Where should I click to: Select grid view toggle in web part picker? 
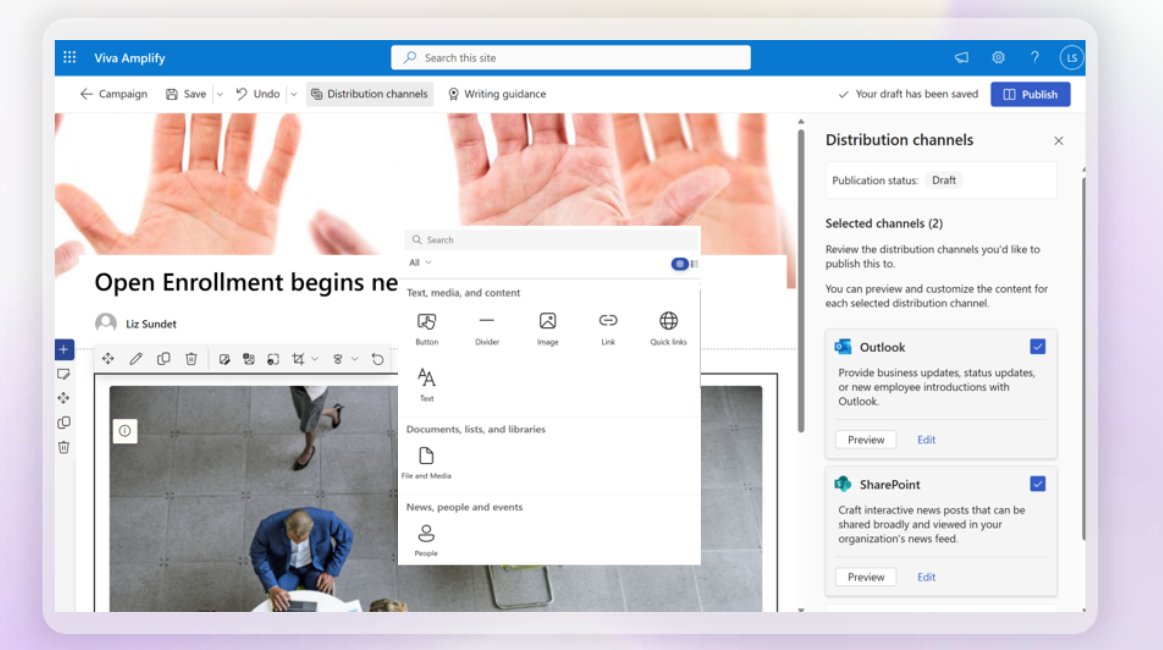[x=679, y=263]
